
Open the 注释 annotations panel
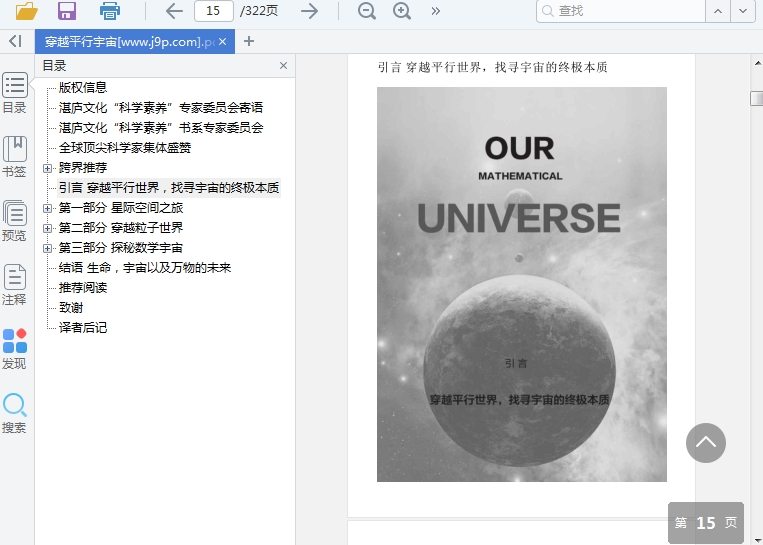15,286
